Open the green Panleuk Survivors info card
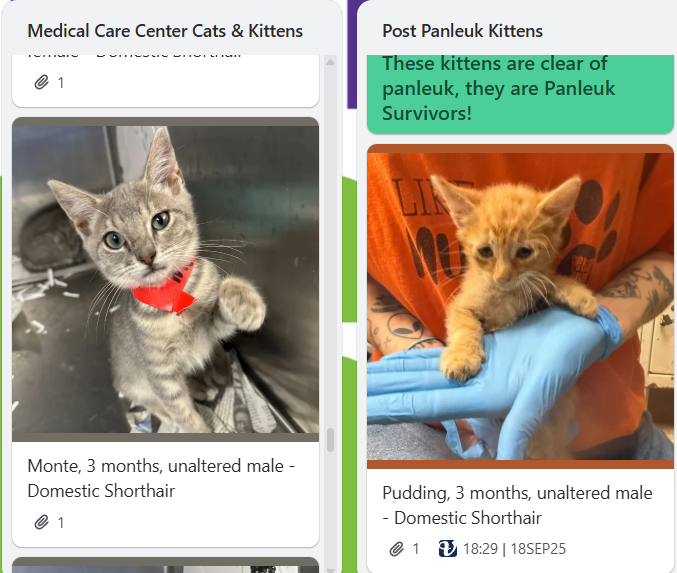Viewport: 677px width, 573px height. click(520, 93)
